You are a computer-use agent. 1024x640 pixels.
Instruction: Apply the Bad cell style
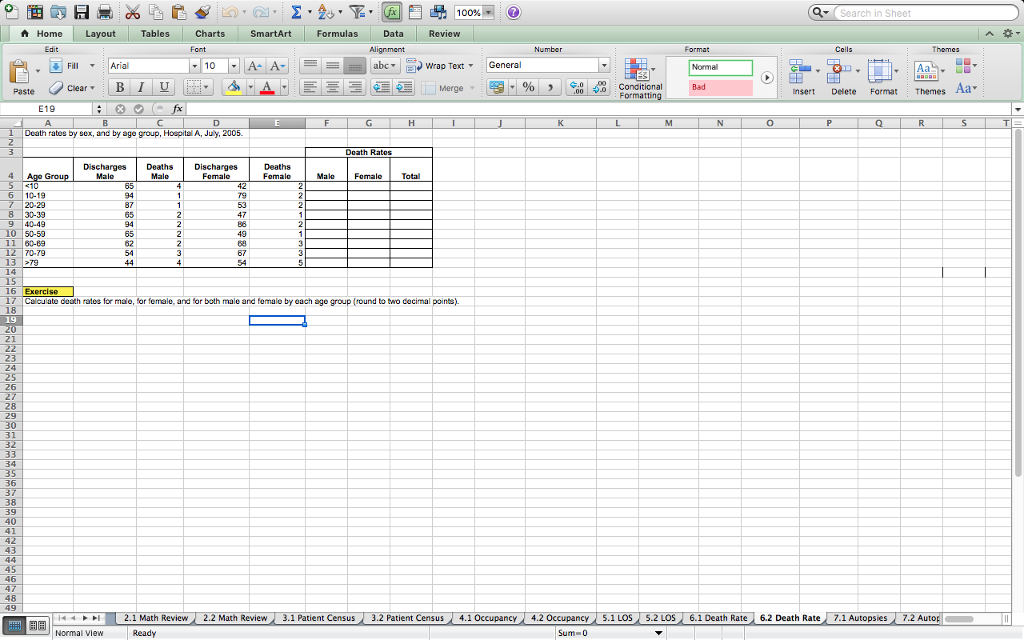(719, 88)
